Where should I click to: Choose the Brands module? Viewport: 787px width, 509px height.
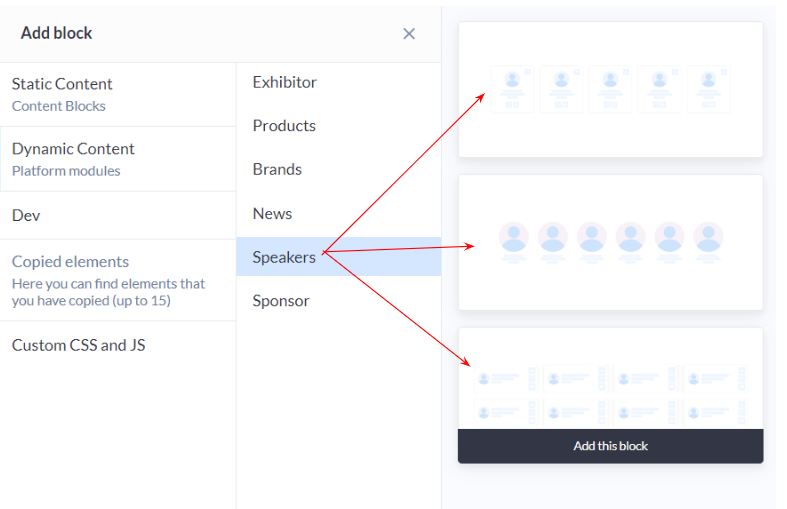[338, 169]
